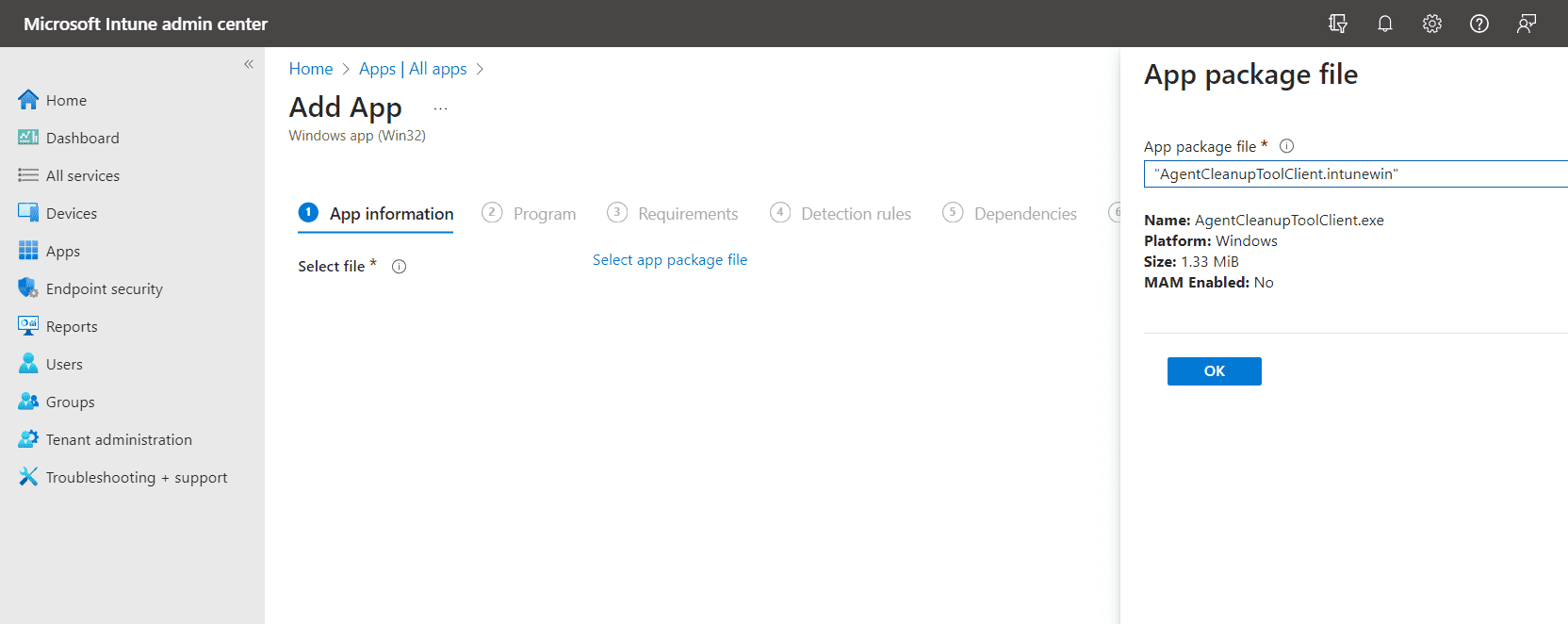Click the OK button

pos(1215,371)
